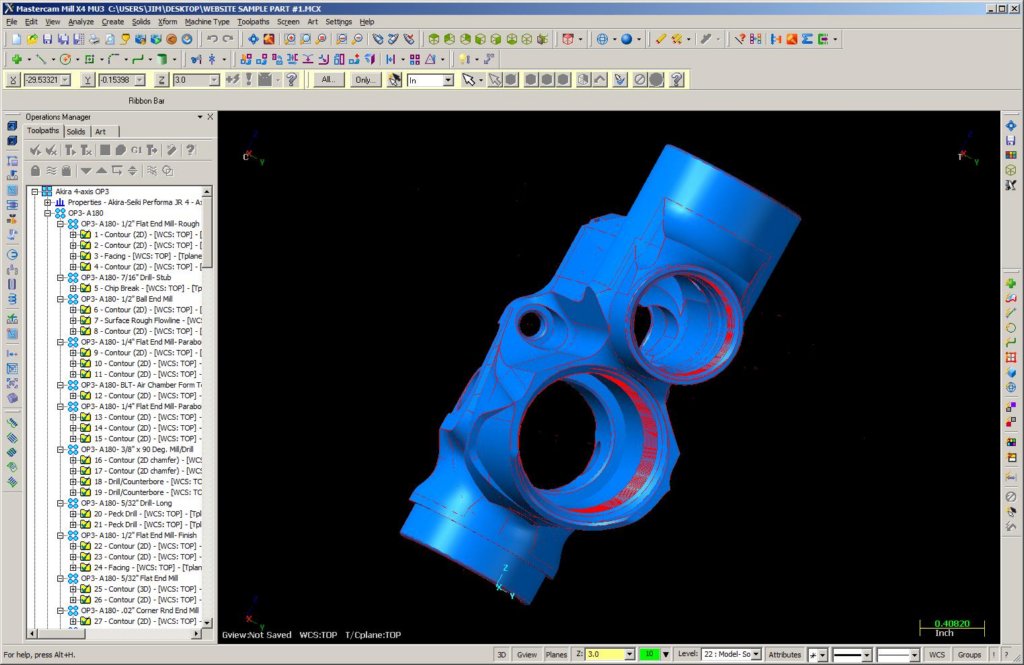
Task: Toggle check on 12 - Contour (2D) operation
Action: (86, 396)
